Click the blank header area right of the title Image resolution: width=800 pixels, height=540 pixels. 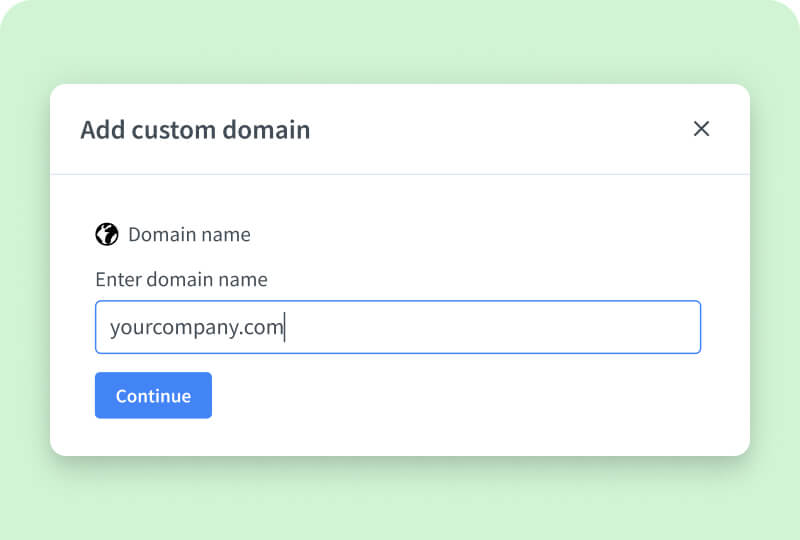coord(500,130)
